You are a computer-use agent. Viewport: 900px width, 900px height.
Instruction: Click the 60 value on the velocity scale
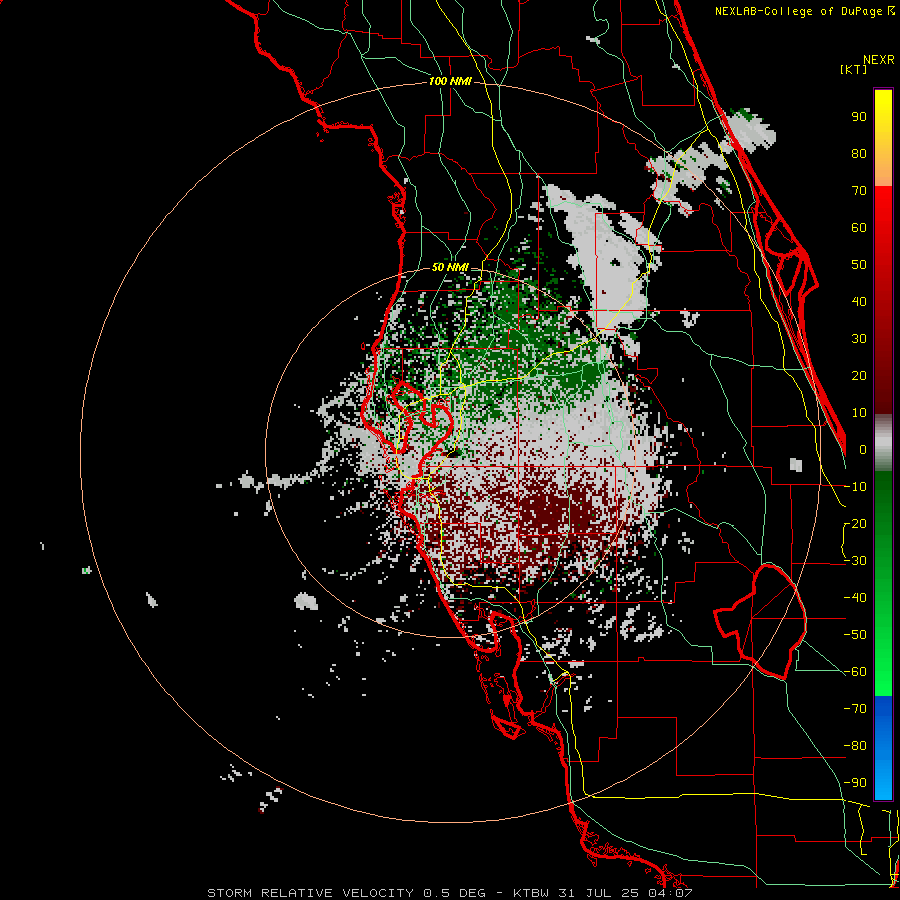[x=859, y=227]
